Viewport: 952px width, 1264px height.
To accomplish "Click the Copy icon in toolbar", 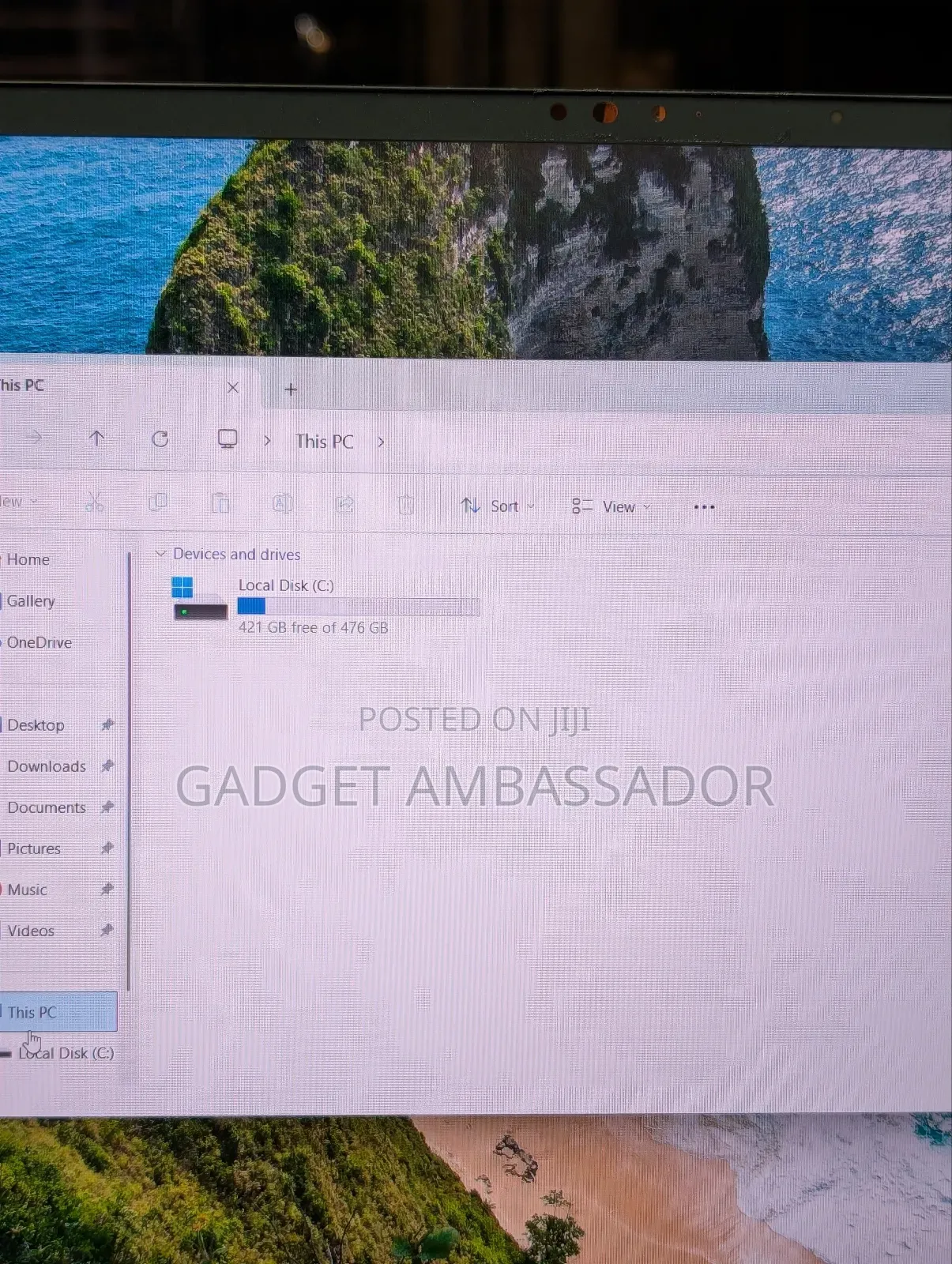I will point(158,502).
